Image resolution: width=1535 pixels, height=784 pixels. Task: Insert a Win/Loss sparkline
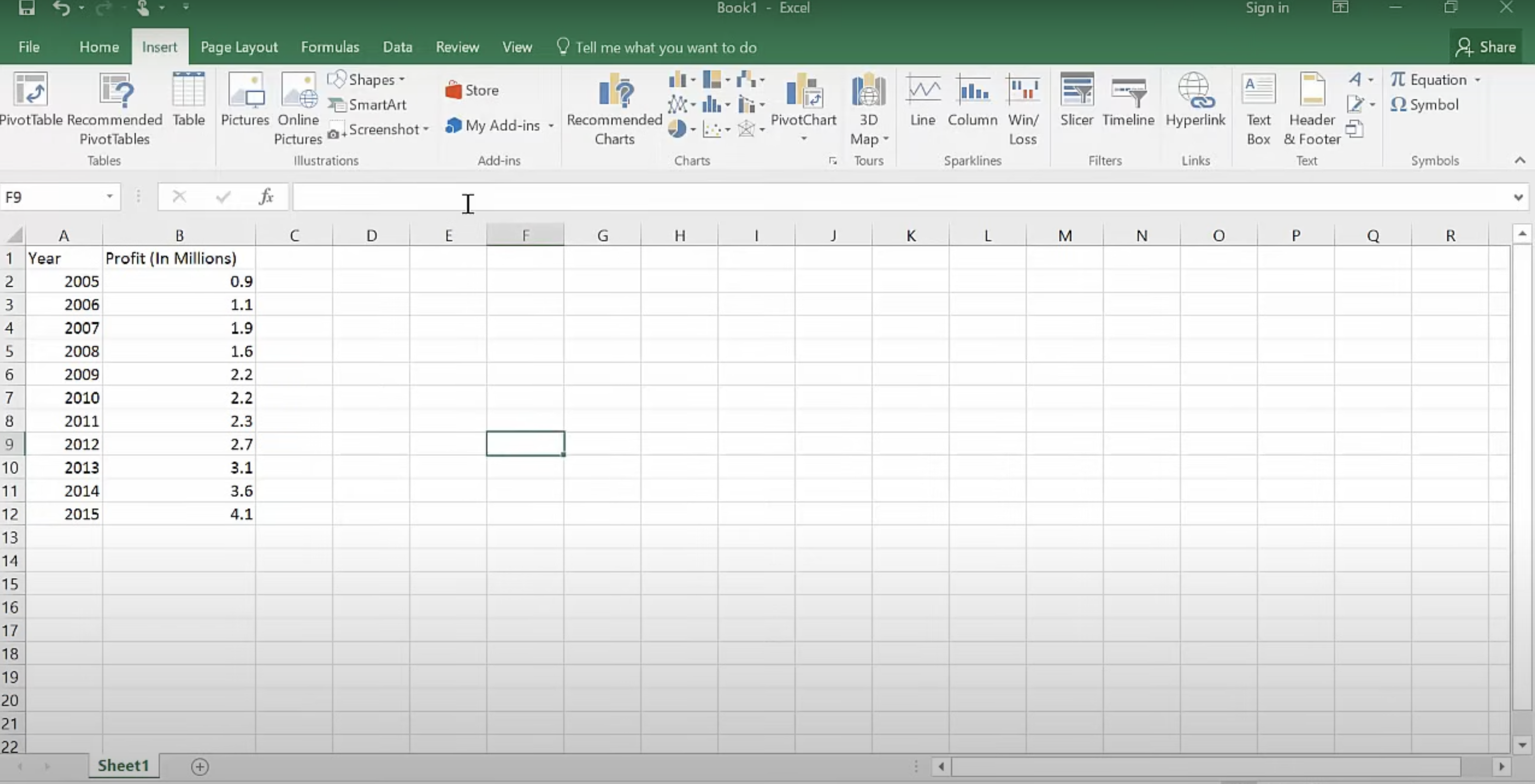[1022, 109]
